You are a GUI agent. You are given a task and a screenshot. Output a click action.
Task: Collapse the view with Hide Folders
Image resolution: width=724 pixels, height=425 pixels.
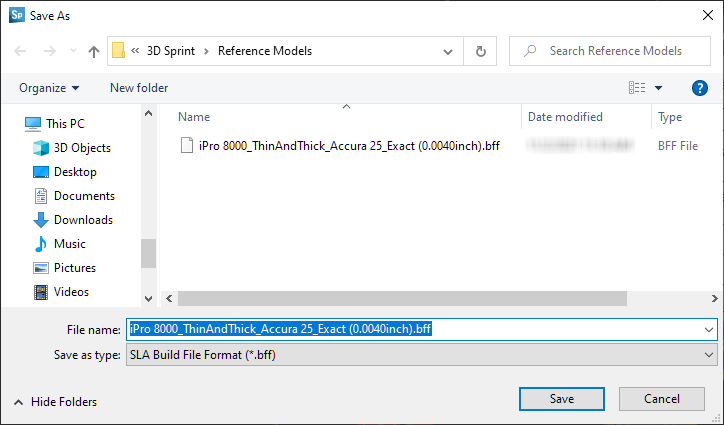click(x=56, y=401)
